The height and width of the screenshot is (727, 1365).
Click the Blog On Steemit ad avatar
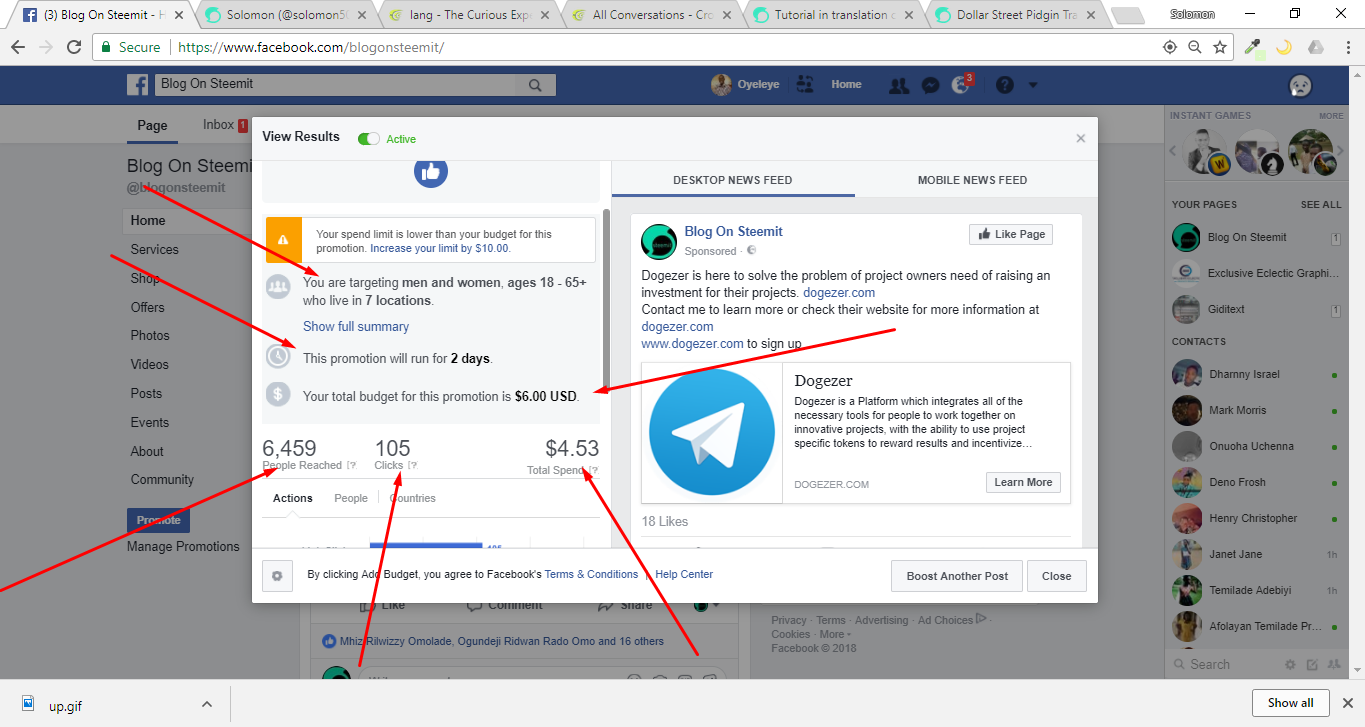click(x=659, y=241)
